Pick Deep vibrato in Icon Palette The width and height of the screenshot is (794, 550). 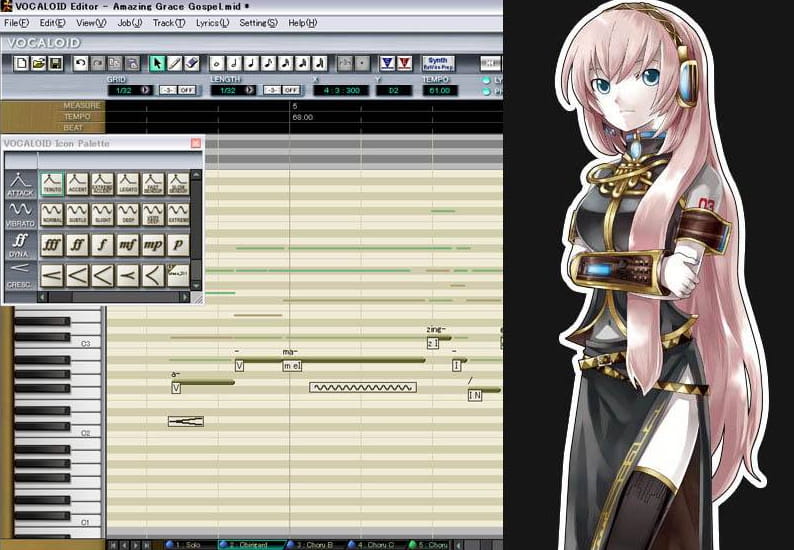click(128, 214)
